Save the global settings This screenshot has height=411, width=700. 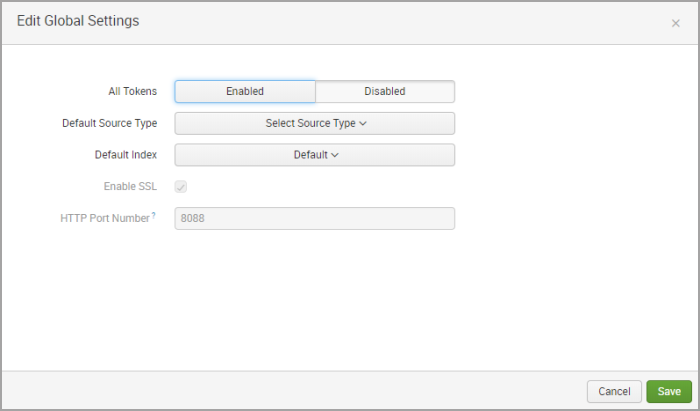click(669, 391)
